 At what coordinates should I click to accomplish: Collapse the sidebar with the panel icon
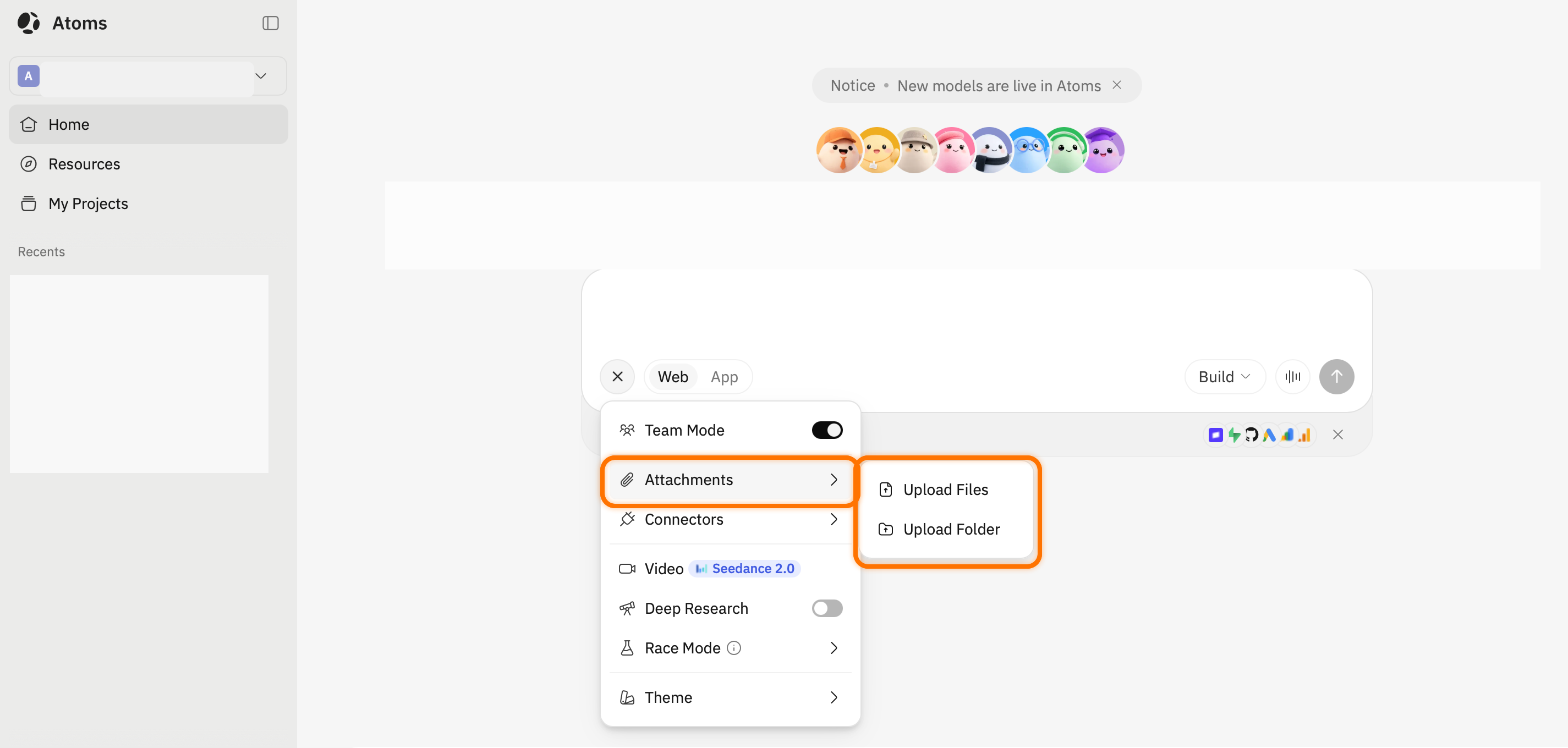tap(270, 23)
